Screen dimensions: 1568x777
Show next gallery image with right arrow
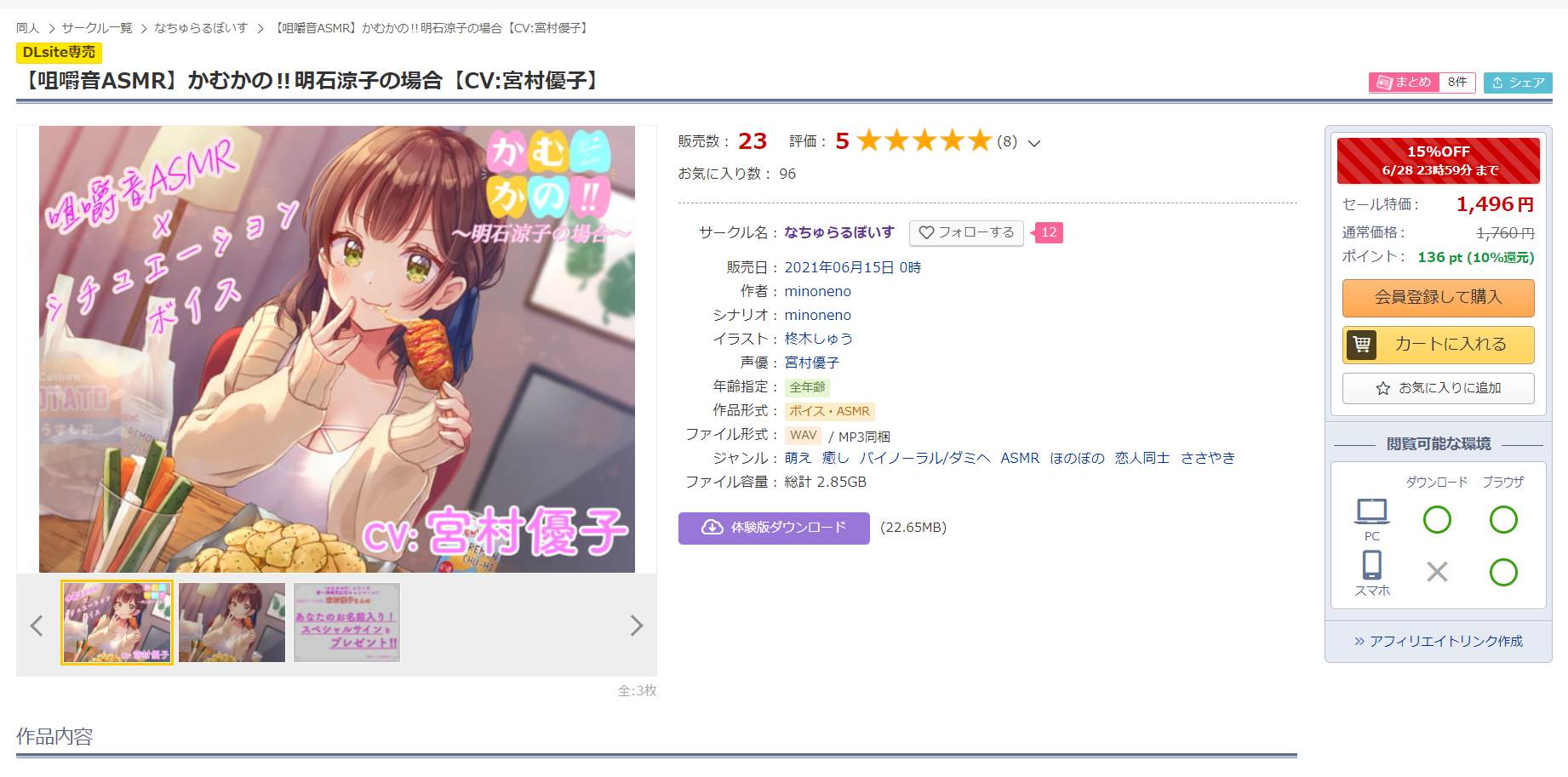pyautogui.click(x=636, y=626)
